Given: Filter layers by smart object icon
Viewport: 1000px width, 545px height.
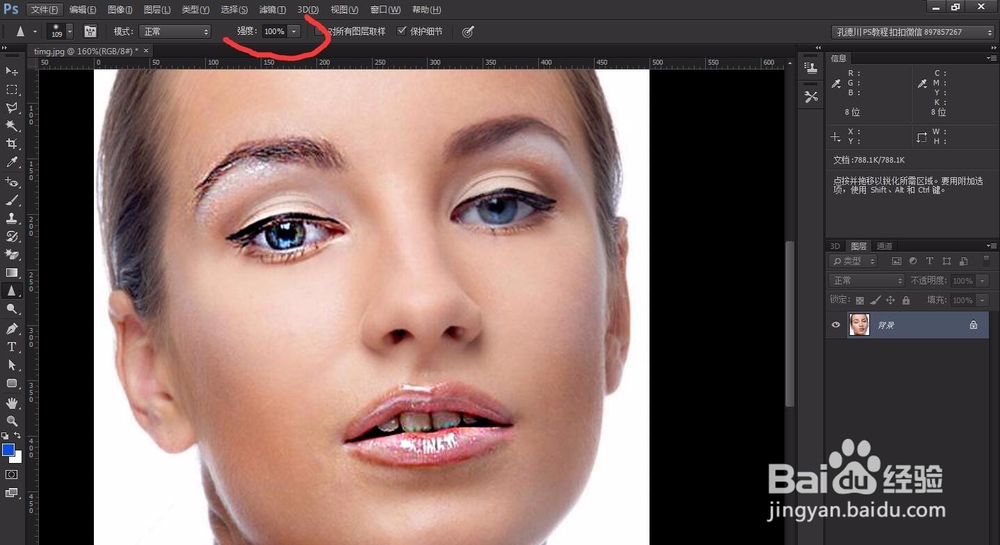Looking at the screenshot, I should click(x=963, y=261).
